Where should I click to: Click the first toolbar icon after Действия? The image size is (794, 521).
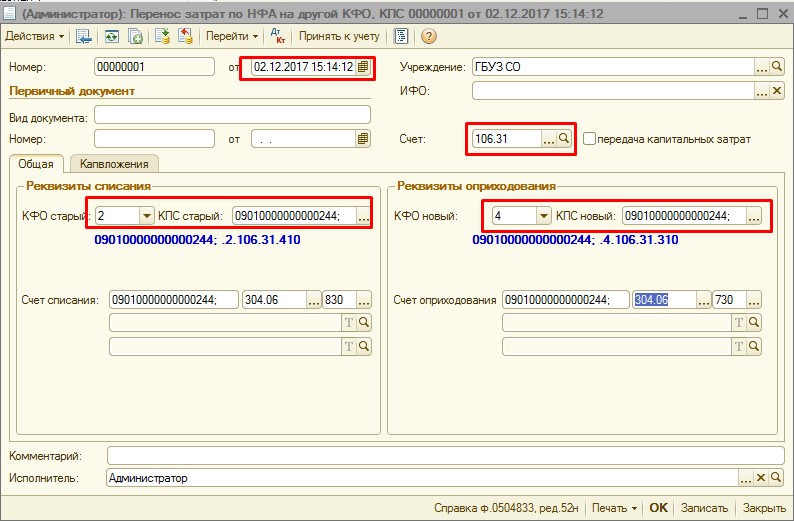coord(84,36)
